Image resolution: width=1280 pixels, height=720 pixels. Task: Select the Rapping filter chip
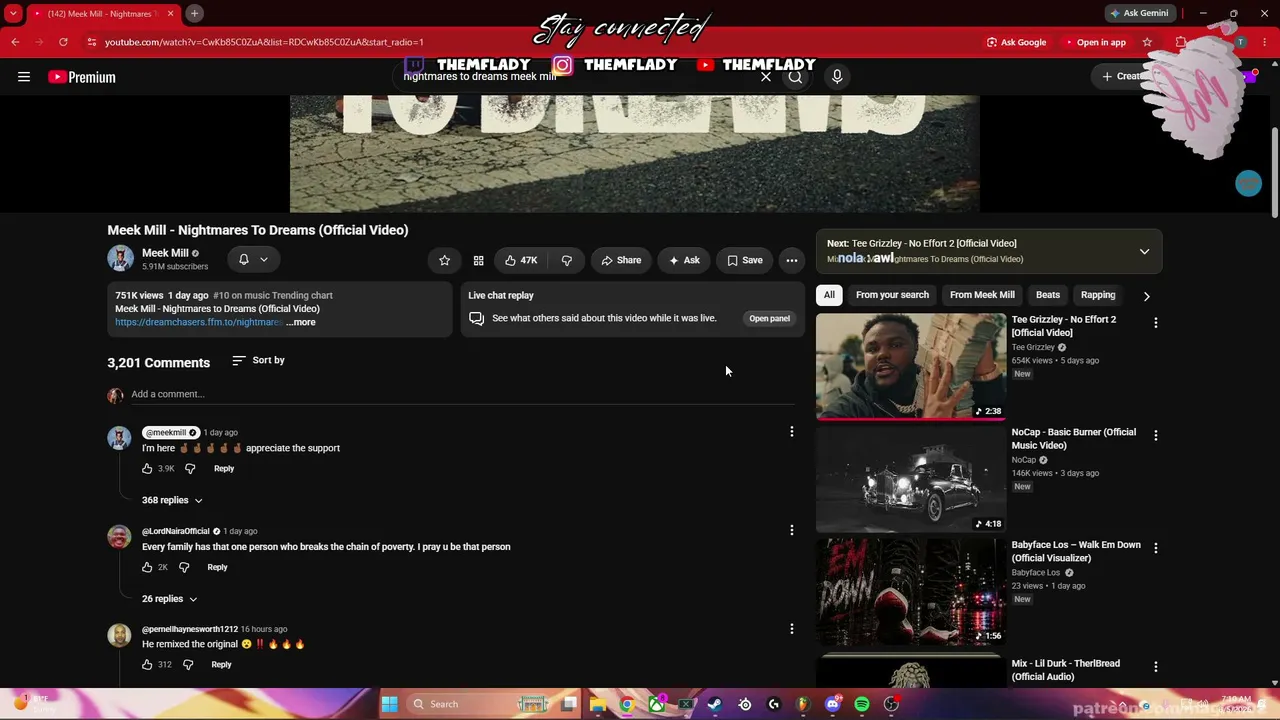click(1098, 295)
